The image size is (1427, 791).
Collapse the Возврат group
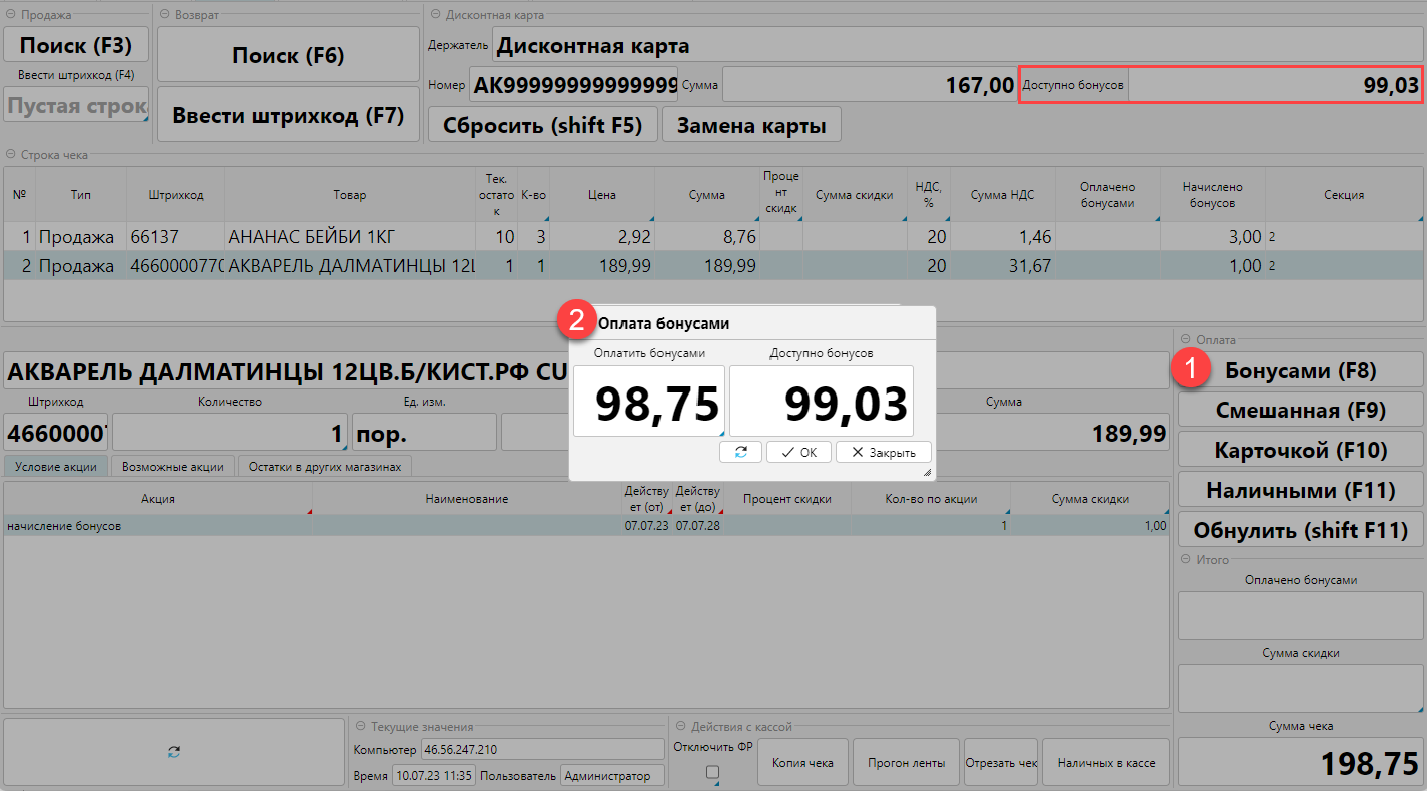click(x=165, y=15)
